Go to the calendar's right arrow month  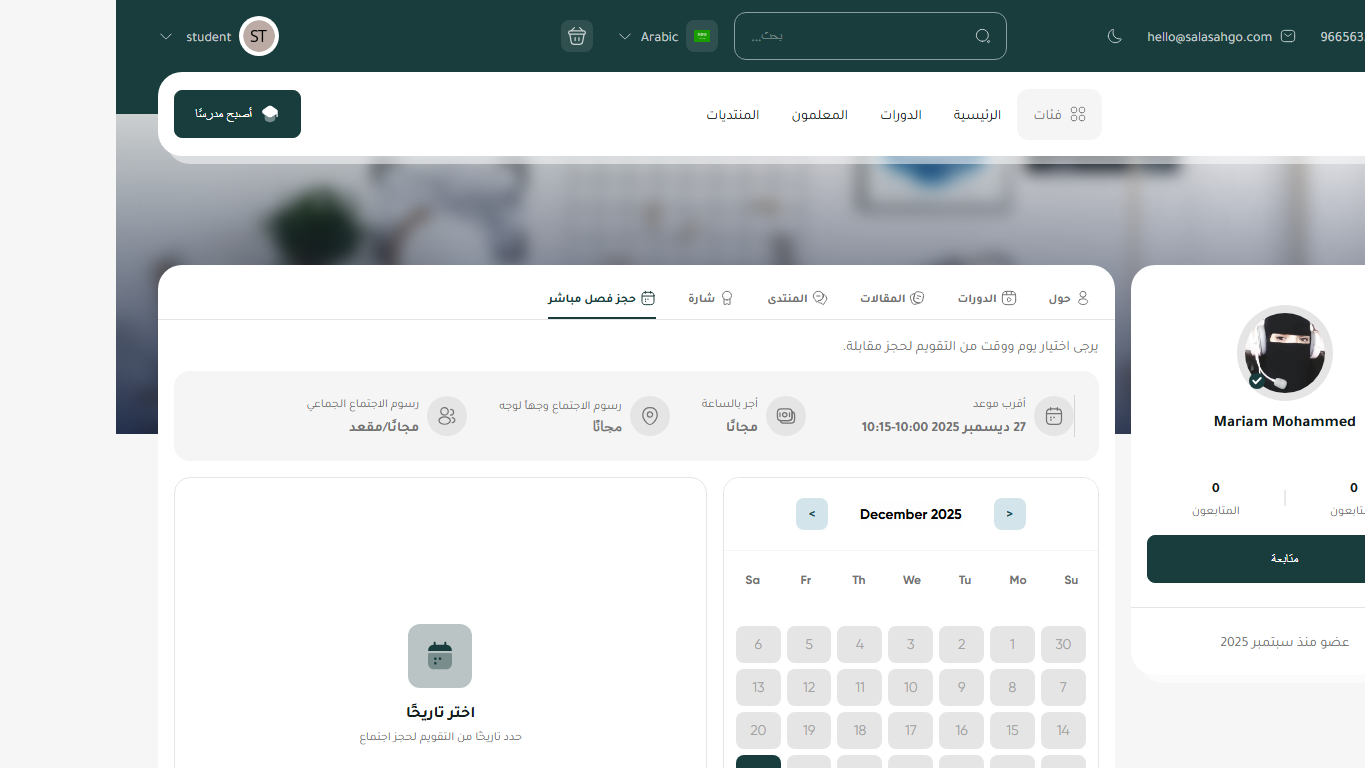click(1010, 514)
